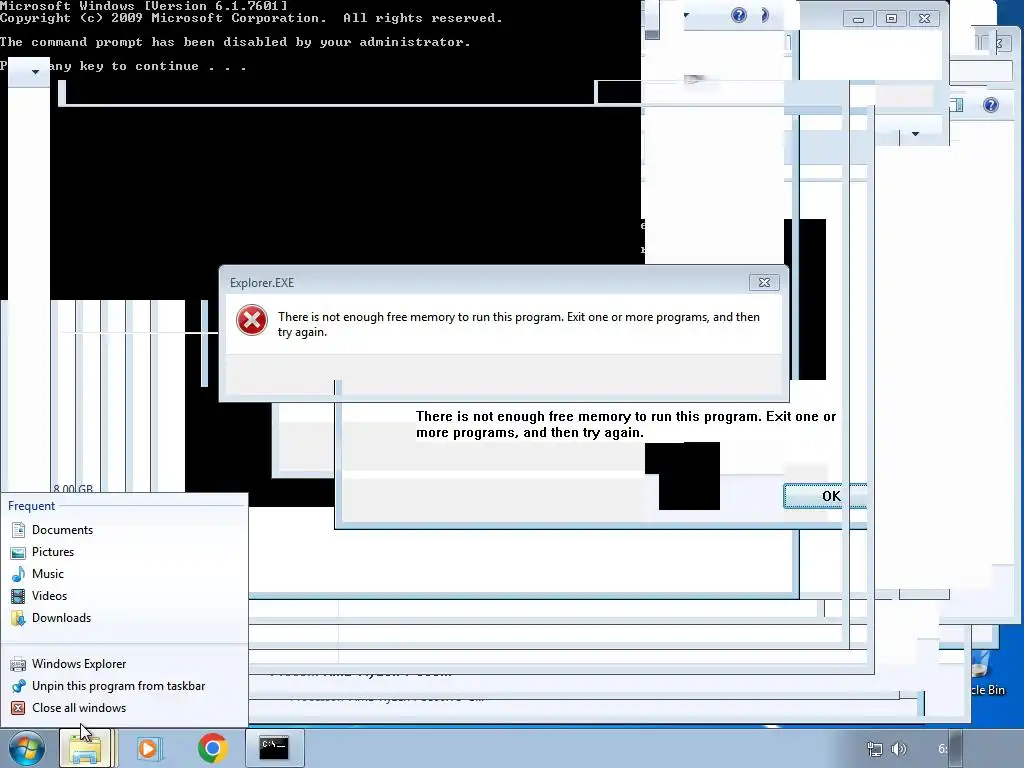The image size is (1024, 768).
Task: Click the Unpin pushpin icon
Action: 18,686
